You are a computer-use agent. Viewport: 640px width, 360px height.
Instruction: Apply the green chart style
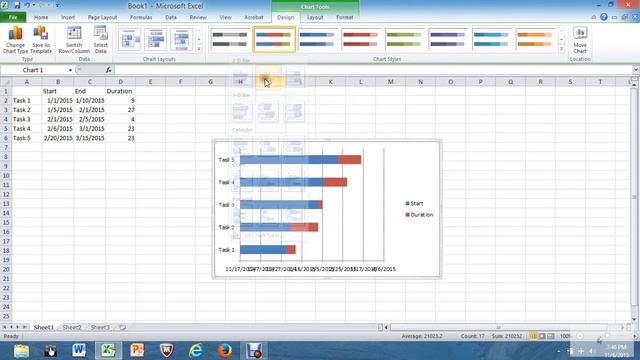[404, 39]
